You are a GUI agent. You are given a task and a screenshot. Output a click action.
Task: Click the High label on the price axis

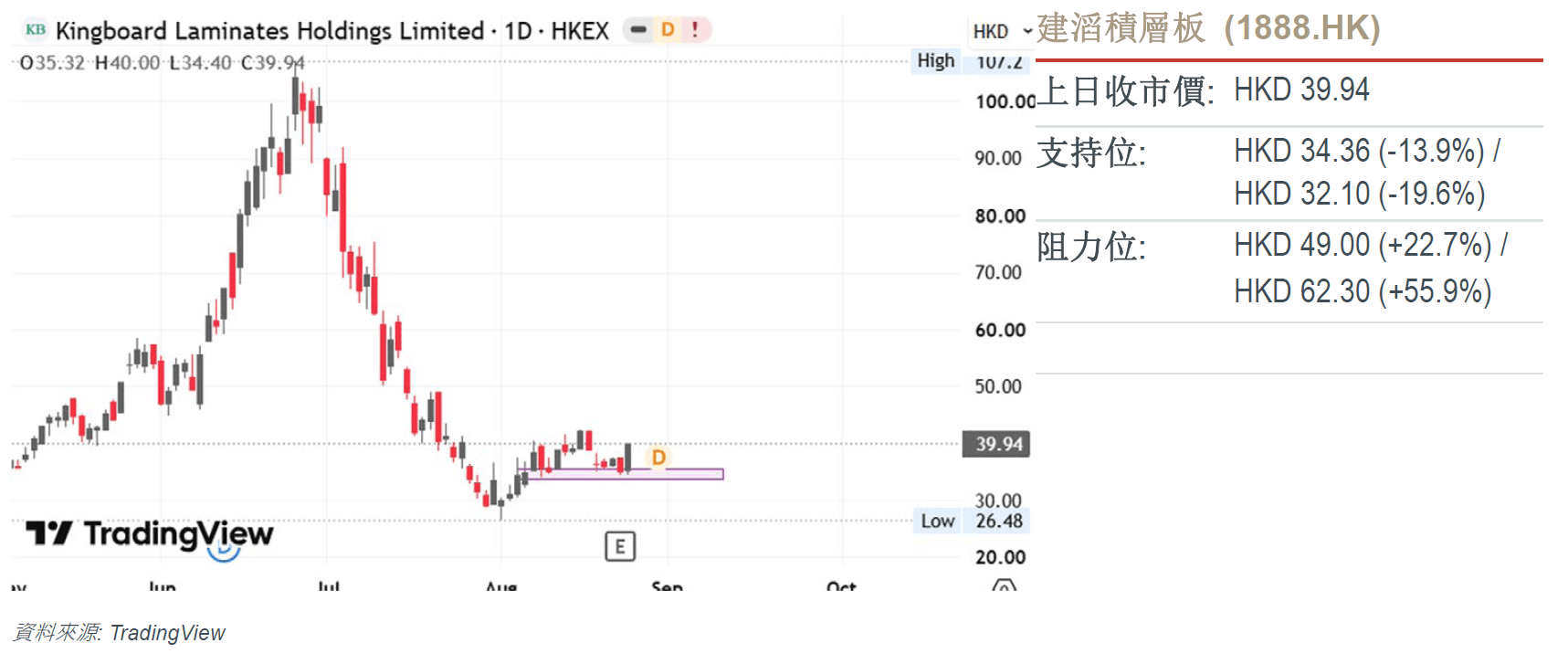(x=936, y=61)
